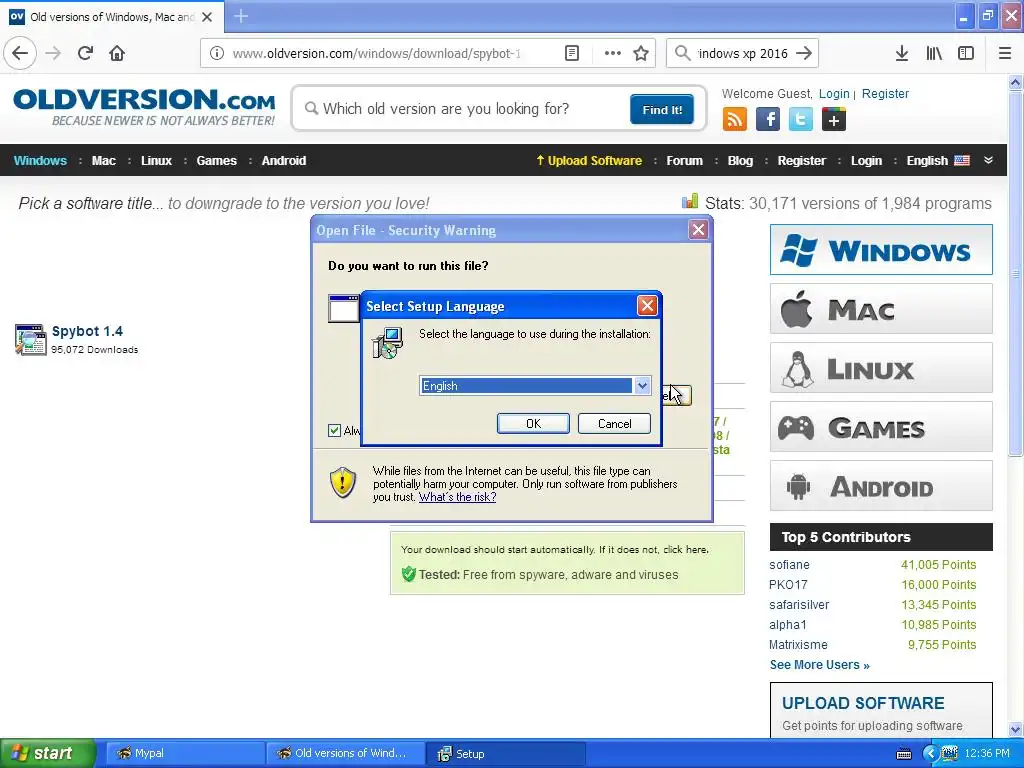Click OK in Select Setup Language dialog
The image size is (1024, 768).
tap(533, 423)
